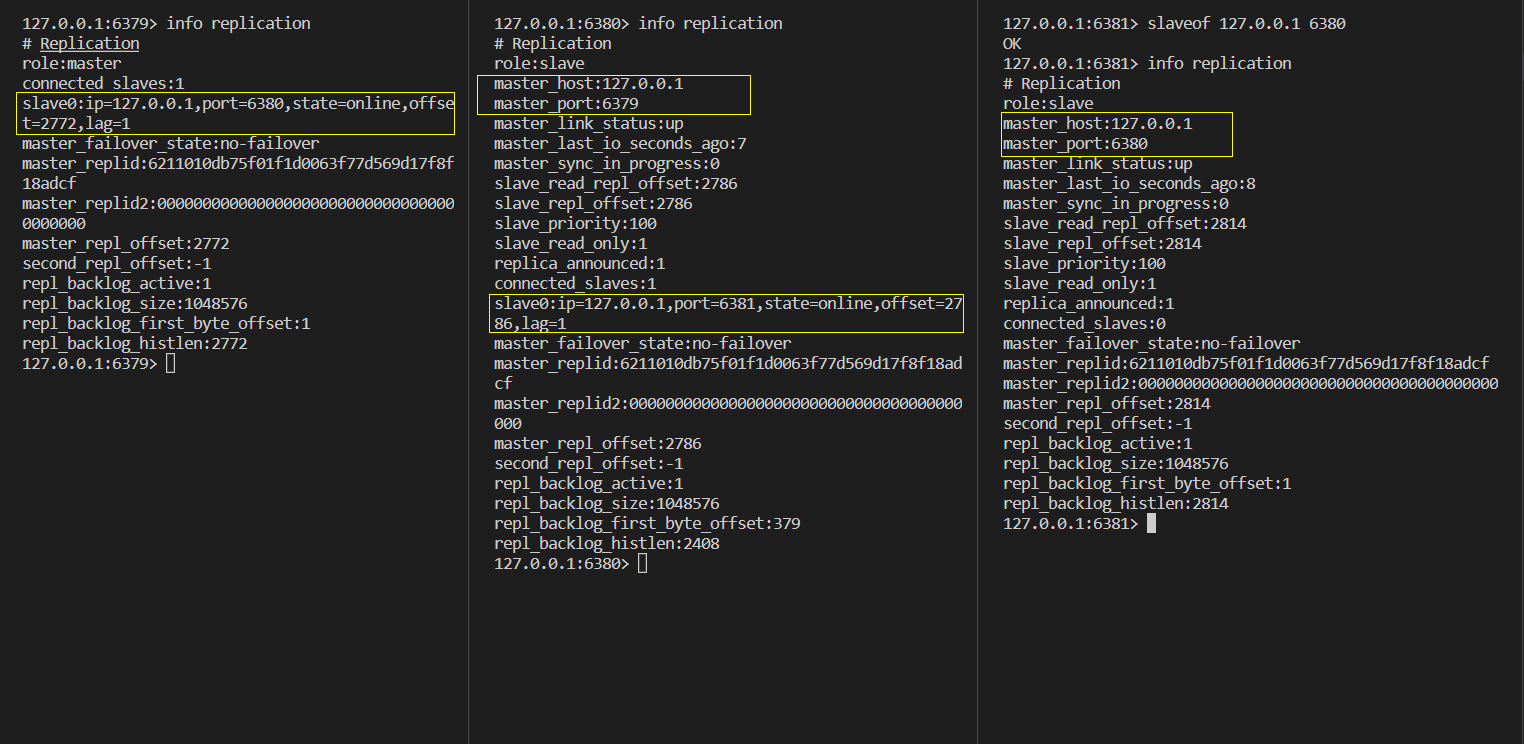The width and height of the screenshot is (1524, 744).
Task: Click 'master_failover_state:no-failover' in the 6379 pane
Action: [x=171, y=143]
